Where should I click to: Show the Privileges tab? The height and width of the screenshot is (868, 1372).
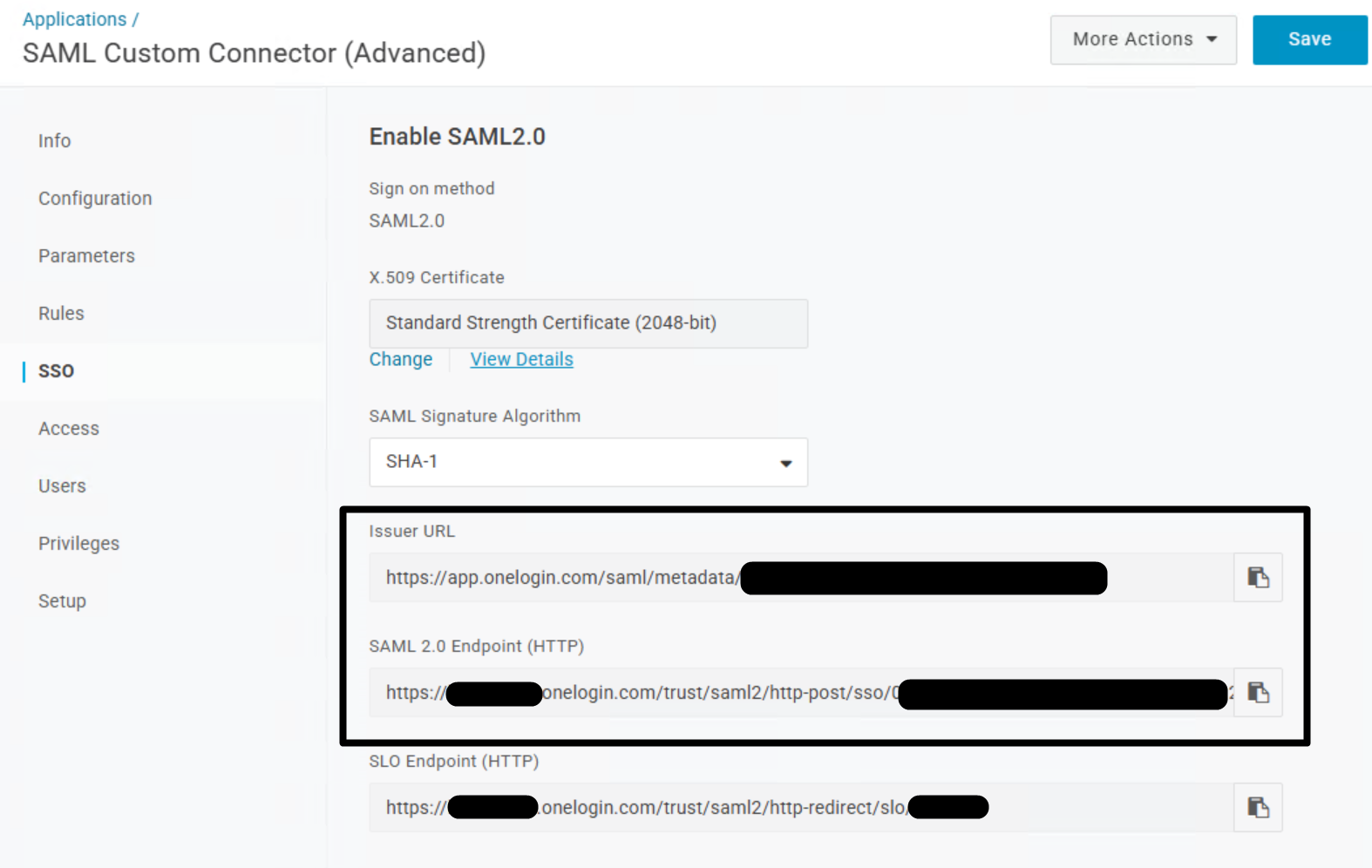click(x=78, y=544)
